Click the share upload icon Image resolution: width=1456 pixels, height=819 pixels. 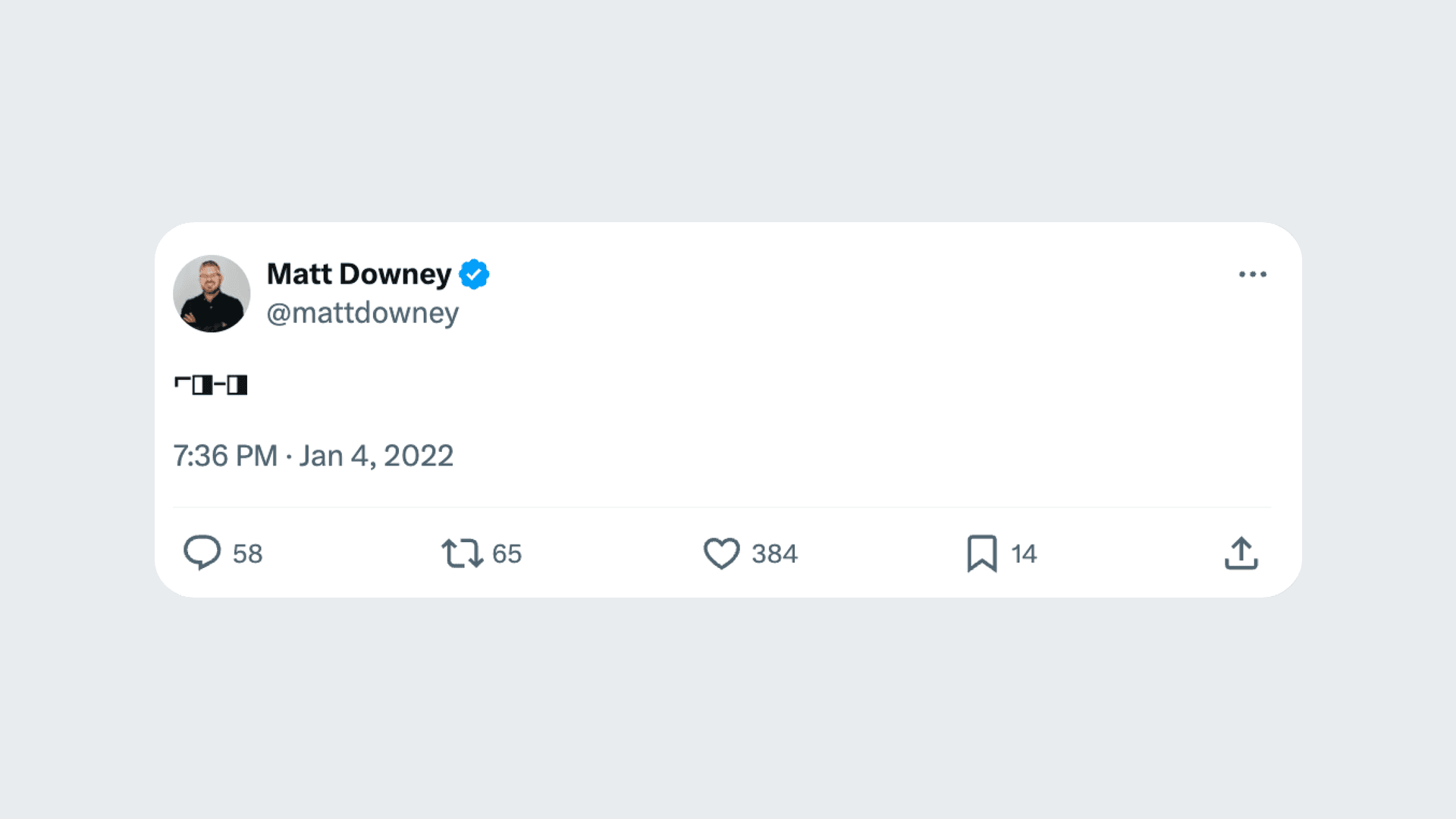(x=1241, y=553)
